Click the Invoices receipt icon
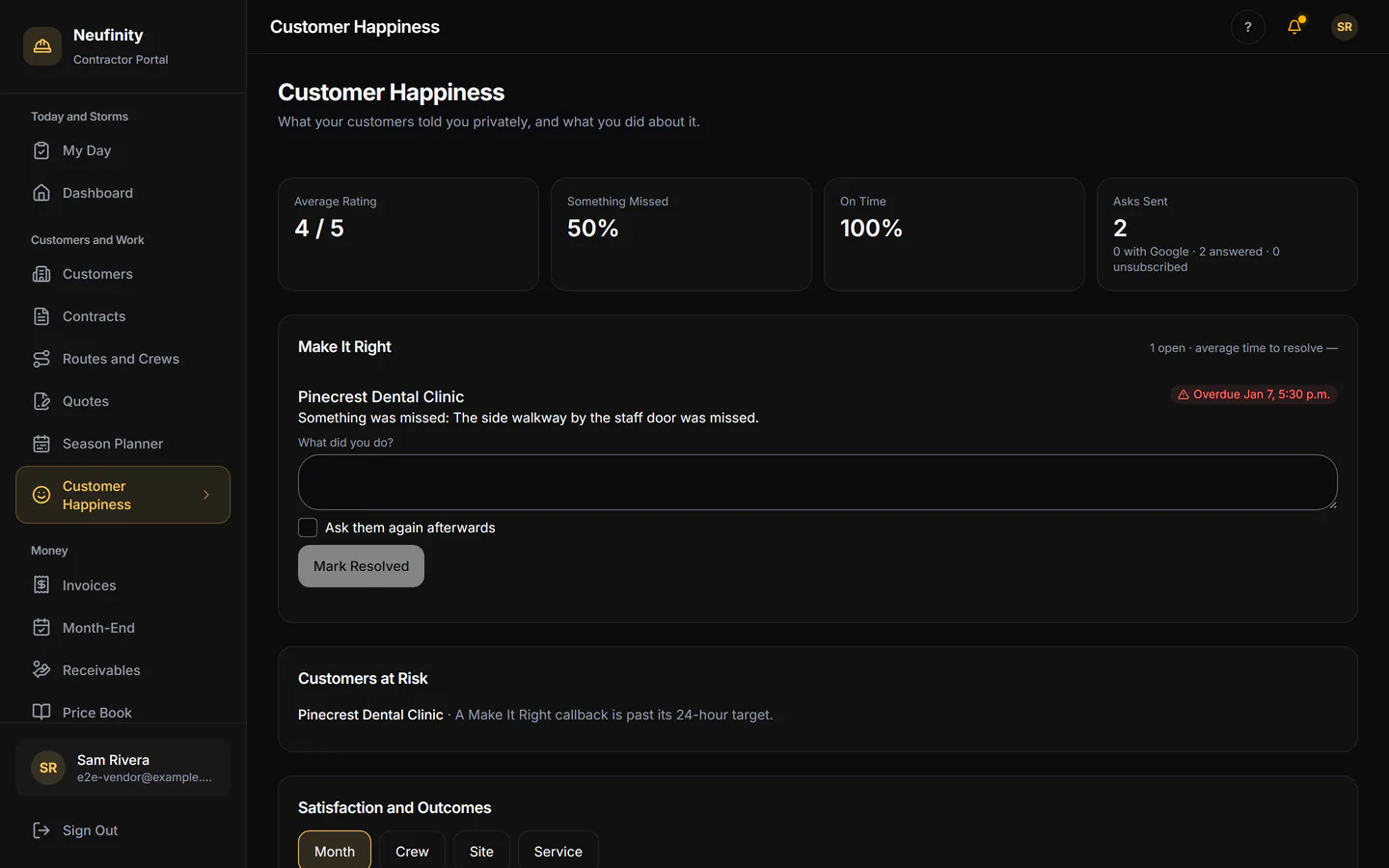Viewport: 1389px width, 868px height. (41, 585)
